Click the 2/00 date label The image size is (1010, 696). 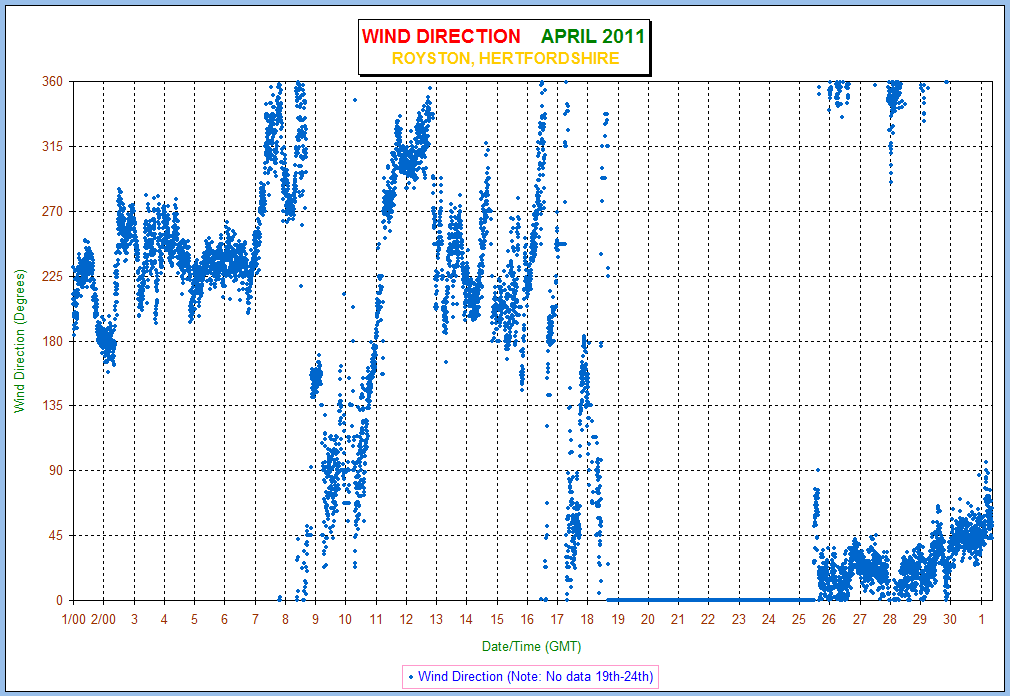pyautogui.click(x=103, y=619)
